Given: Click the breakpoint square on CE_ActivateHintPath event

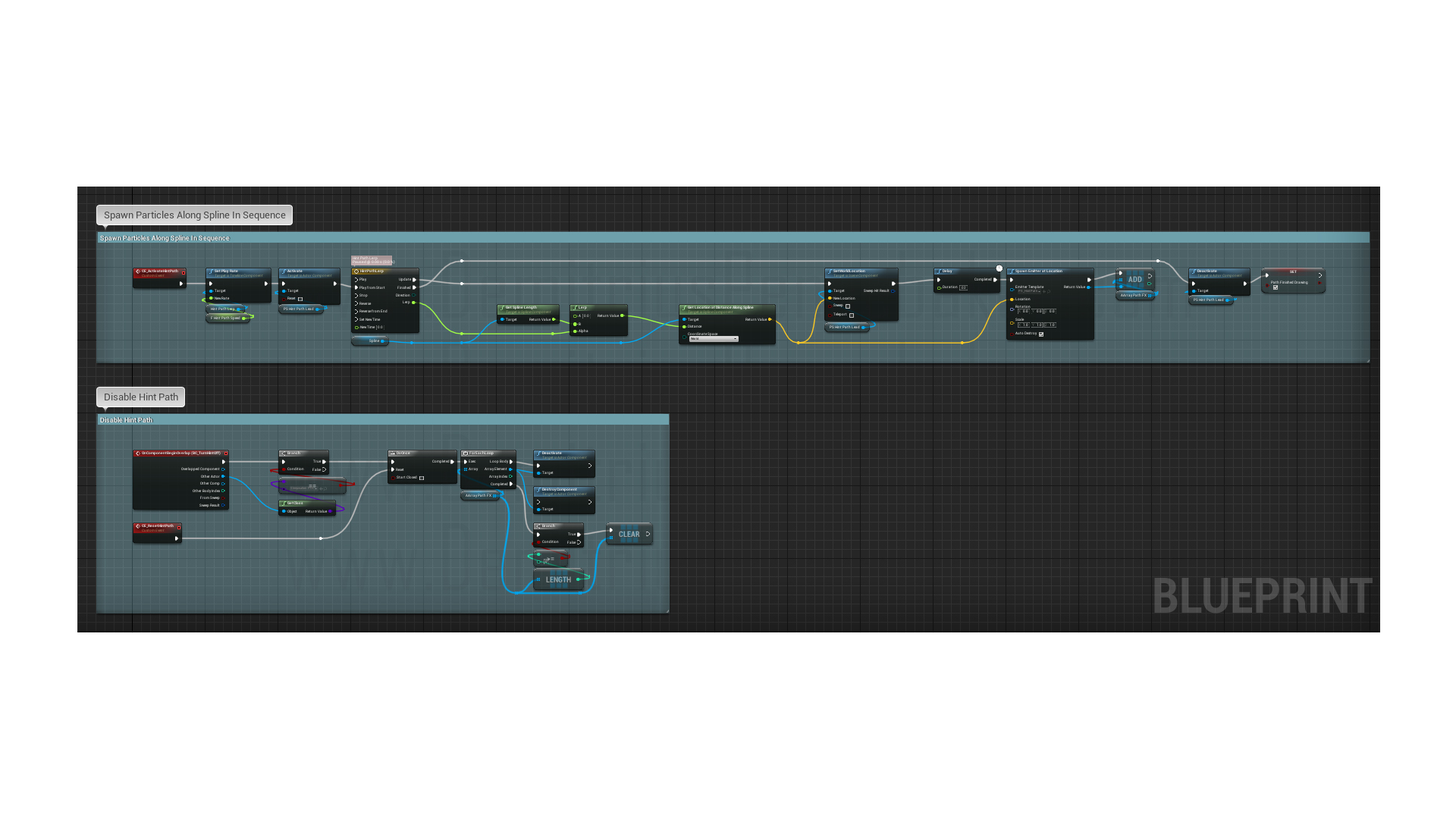Looking at the screenshot, I should pos(183,271).
